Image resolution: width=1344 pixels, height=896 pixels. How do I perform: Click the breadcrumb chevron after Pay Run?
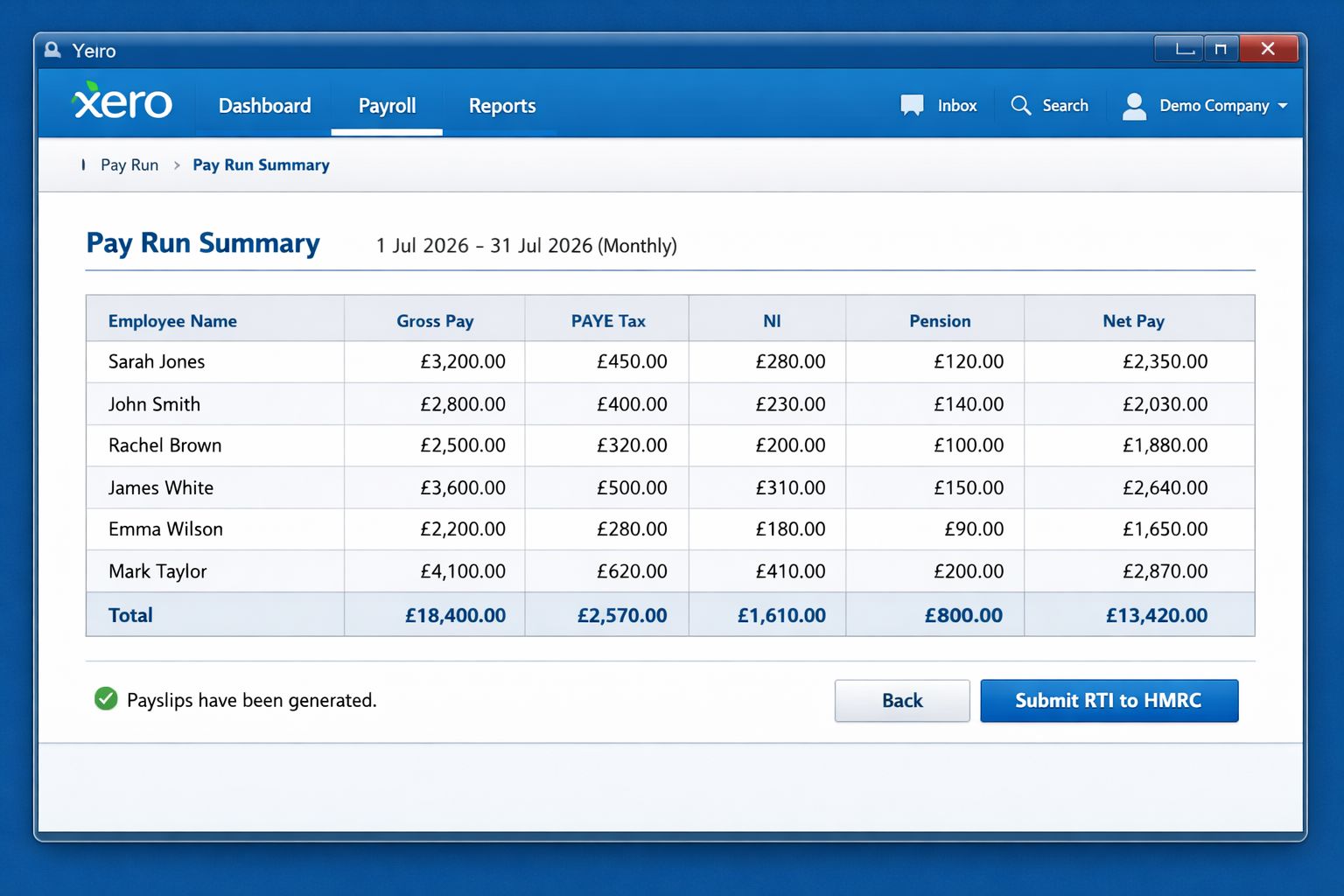176,164
